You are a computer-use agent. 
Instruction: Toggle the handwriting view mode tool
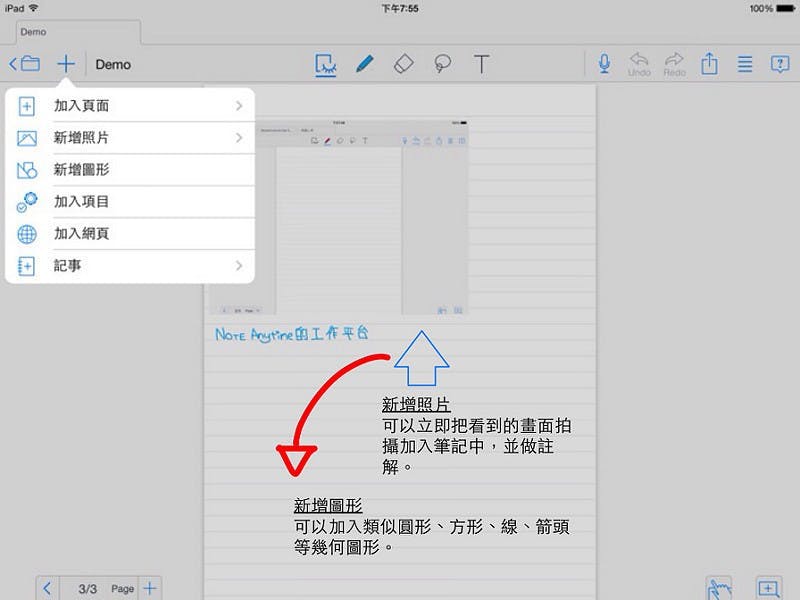tap(324, 65)
